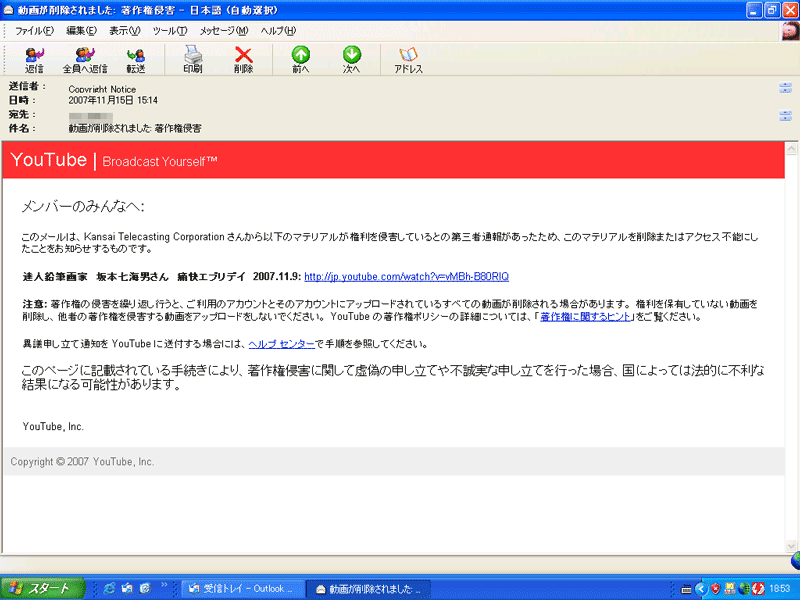Click the Broadcast Yourself tagline
Image resolution: width=800 pixels, height=600 pixels.
coord(160,161)
